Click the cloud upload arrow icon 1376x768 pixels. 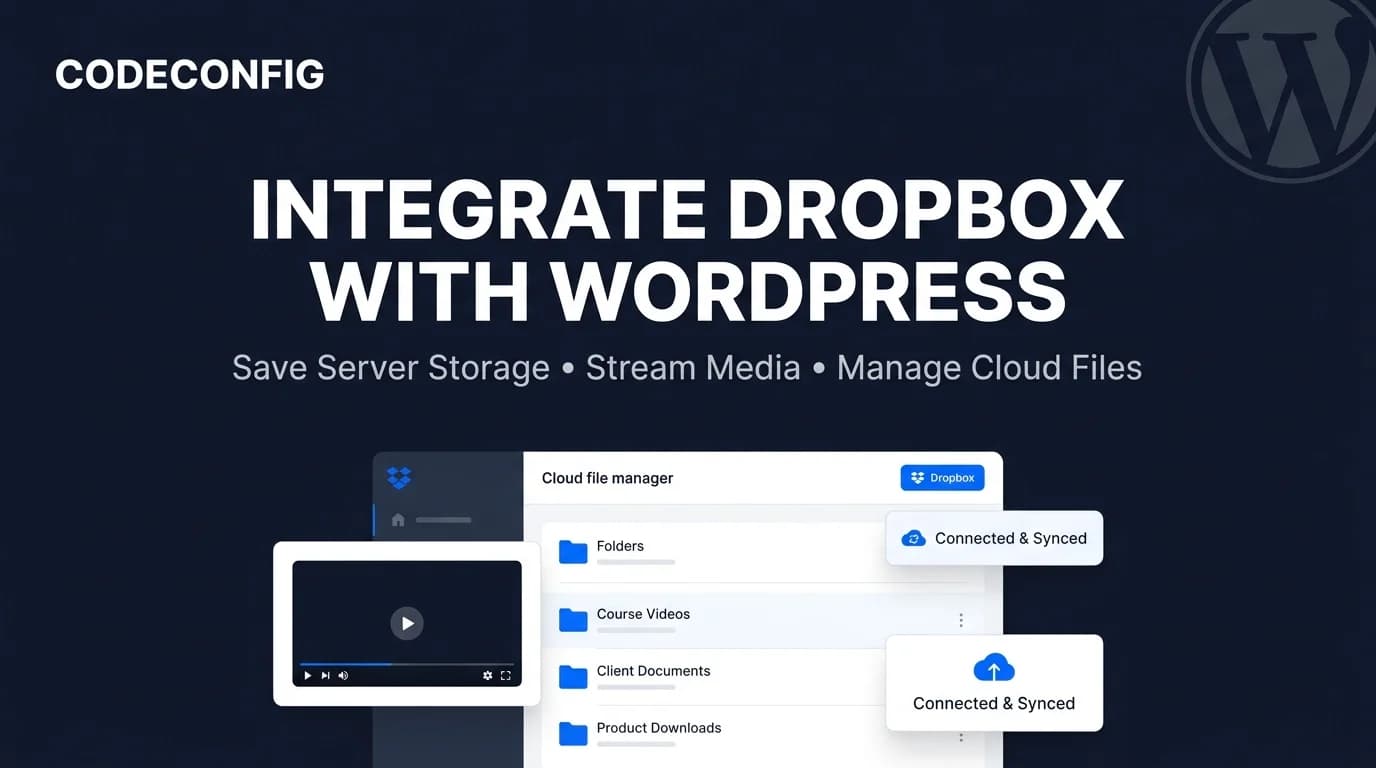[x=994, y=668]
